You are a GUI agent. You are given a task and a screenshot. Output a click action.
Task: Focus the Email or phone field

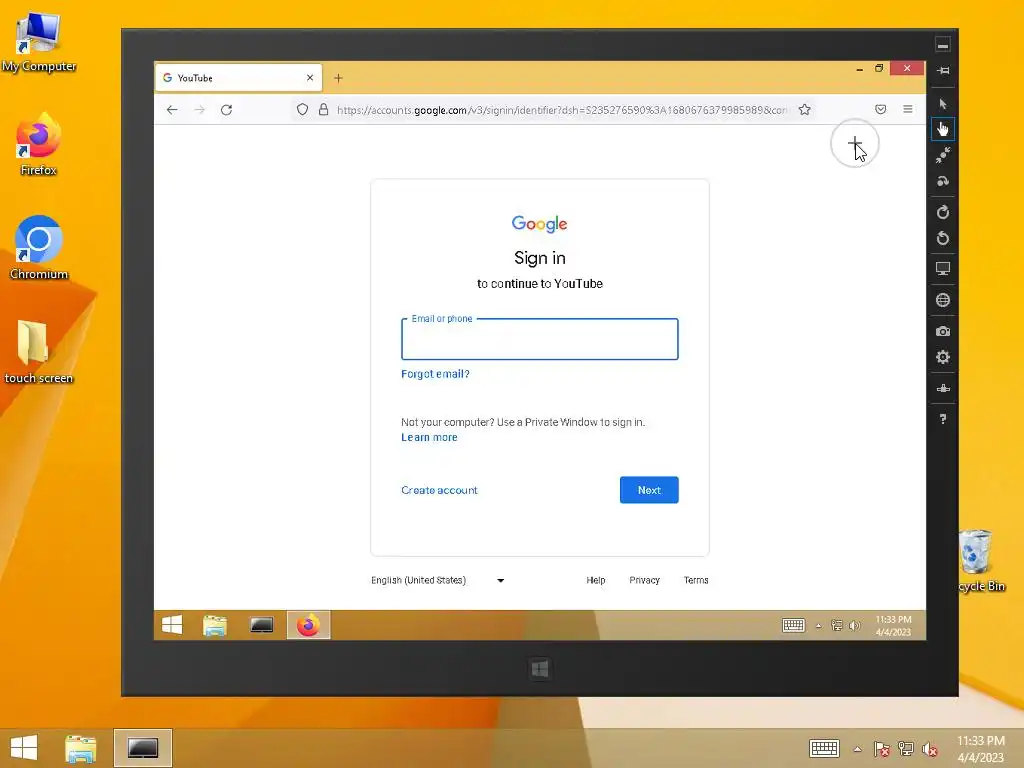click(539, 339)
